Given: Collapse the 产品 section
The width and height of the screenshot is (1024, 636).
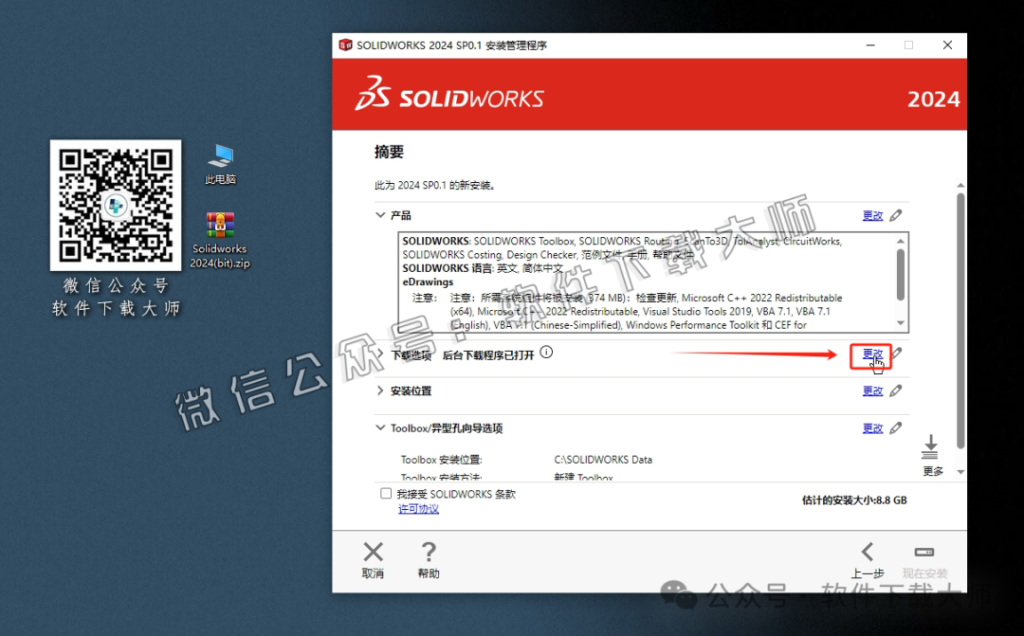Looking at the screenshot, I should (x=381, y=215).
